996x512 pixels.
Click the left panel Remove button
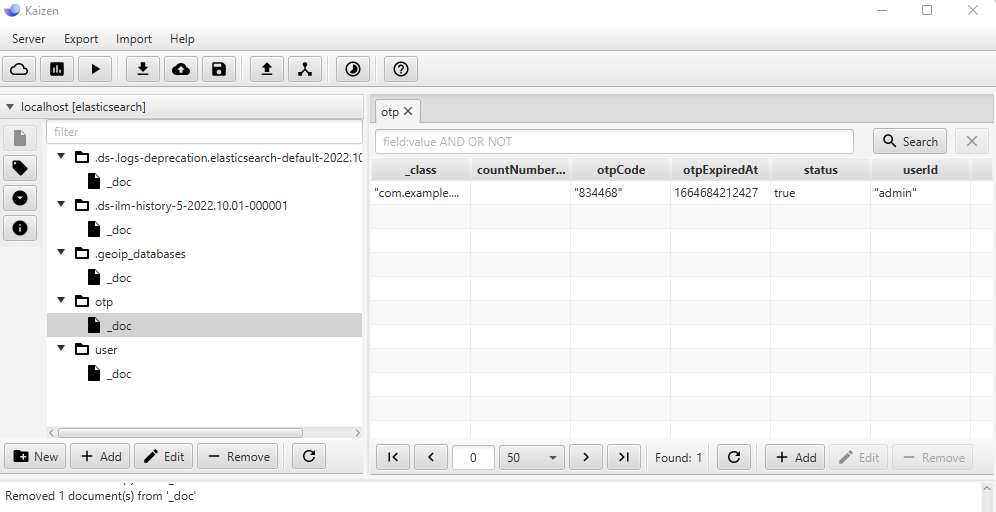238,456
